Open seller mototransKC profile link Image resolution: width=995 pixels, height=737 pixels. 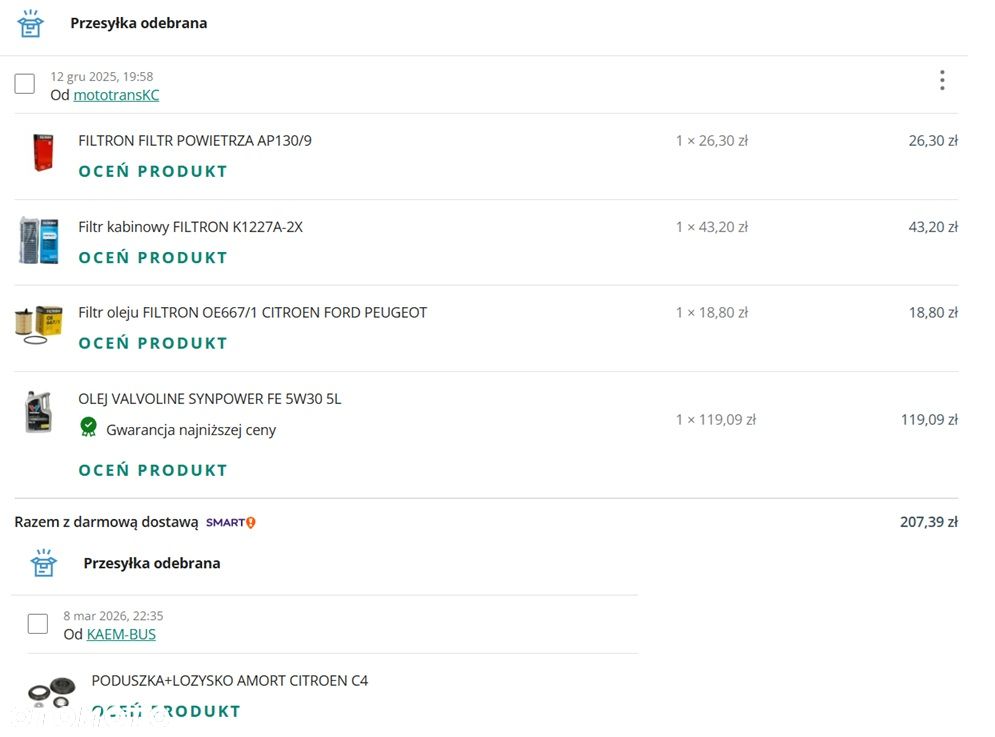116,95
